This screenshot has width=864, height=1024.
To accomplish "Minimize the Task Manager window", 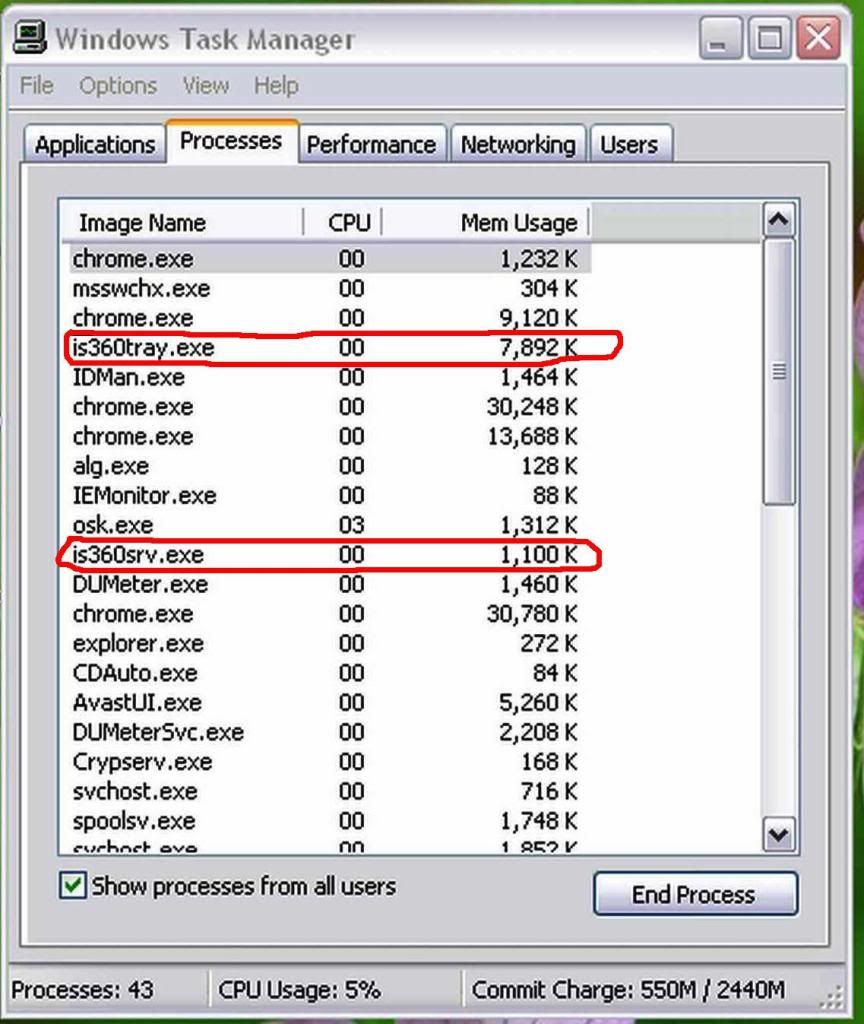I will 720,38.
